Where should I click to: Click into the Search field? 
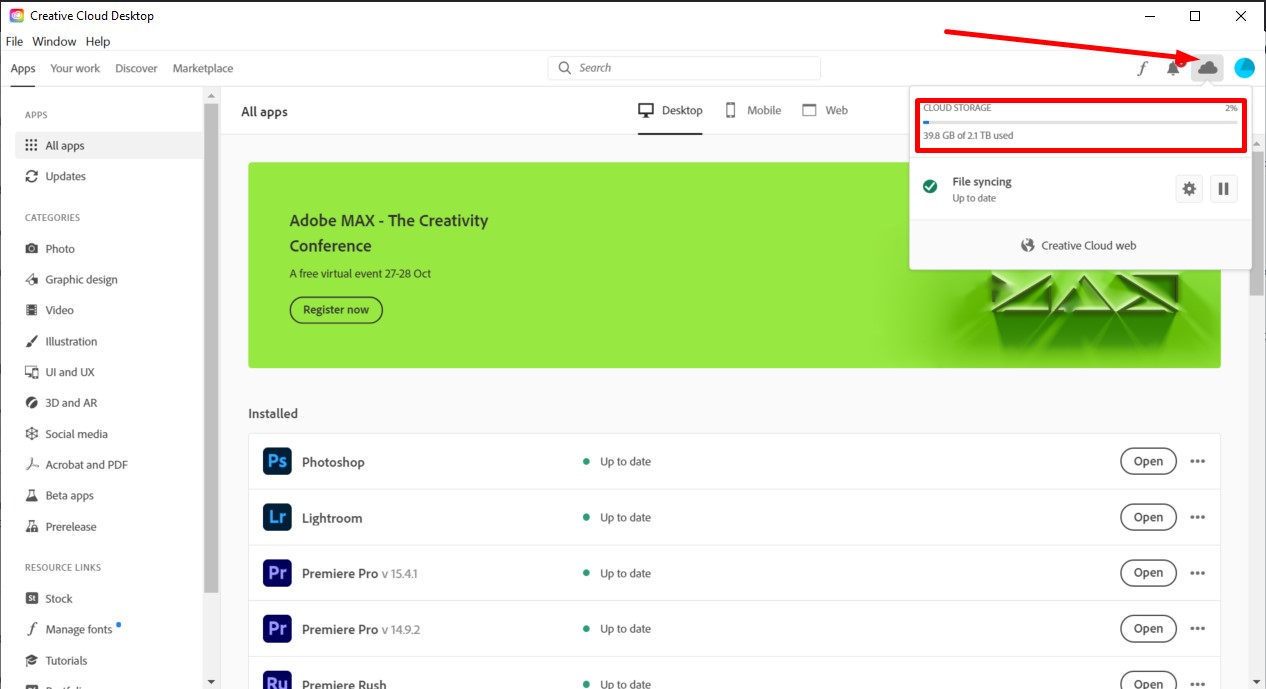(x=690, y=68)
